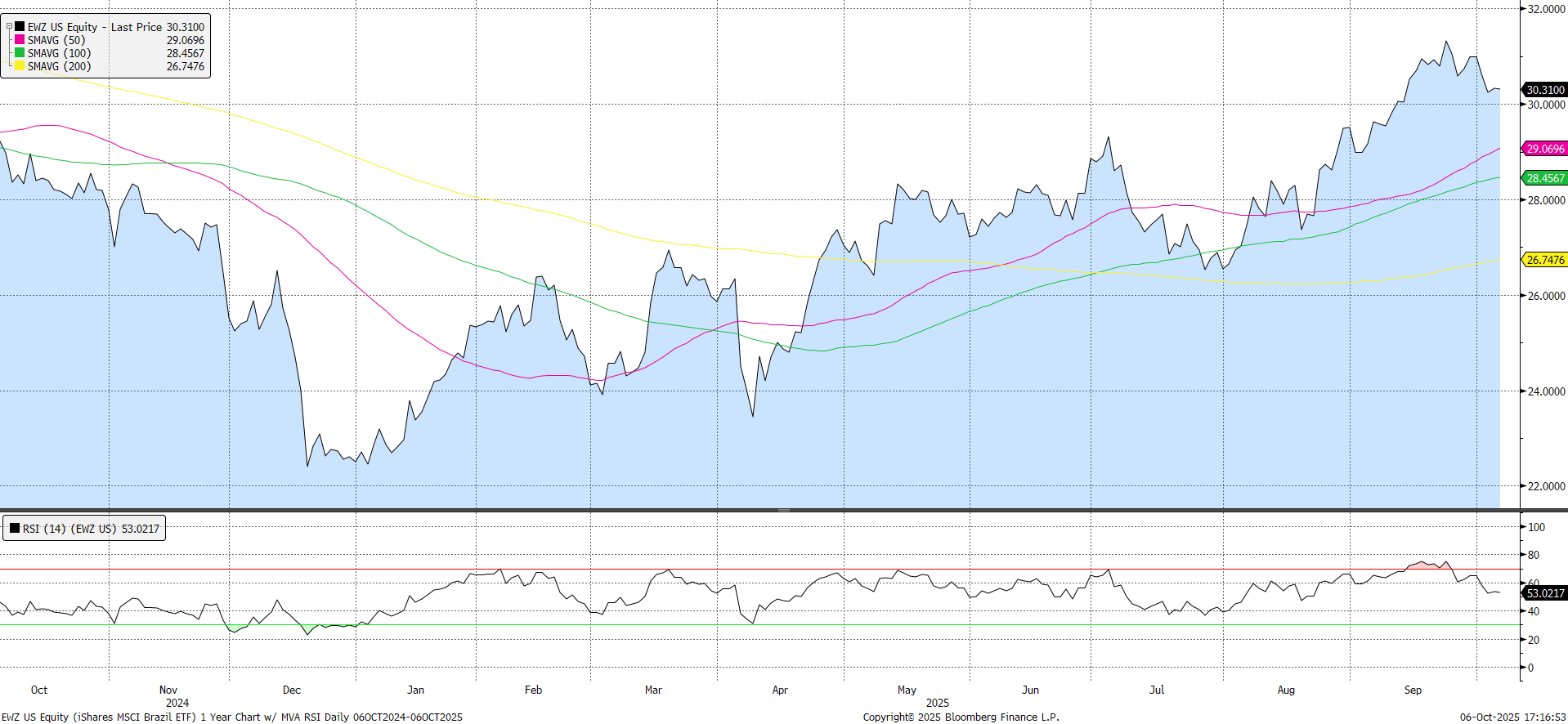
Task: Click the green SMAVG (100) color swatch
Action: coord(20,53)
